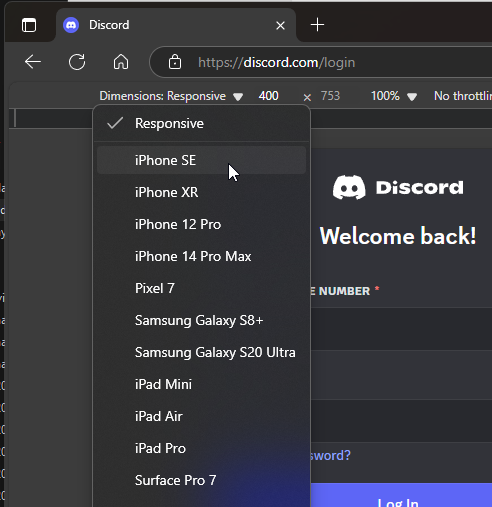Open the No throttling dropdown
Screen dimensions: 492x507
(x=463, y=96)
